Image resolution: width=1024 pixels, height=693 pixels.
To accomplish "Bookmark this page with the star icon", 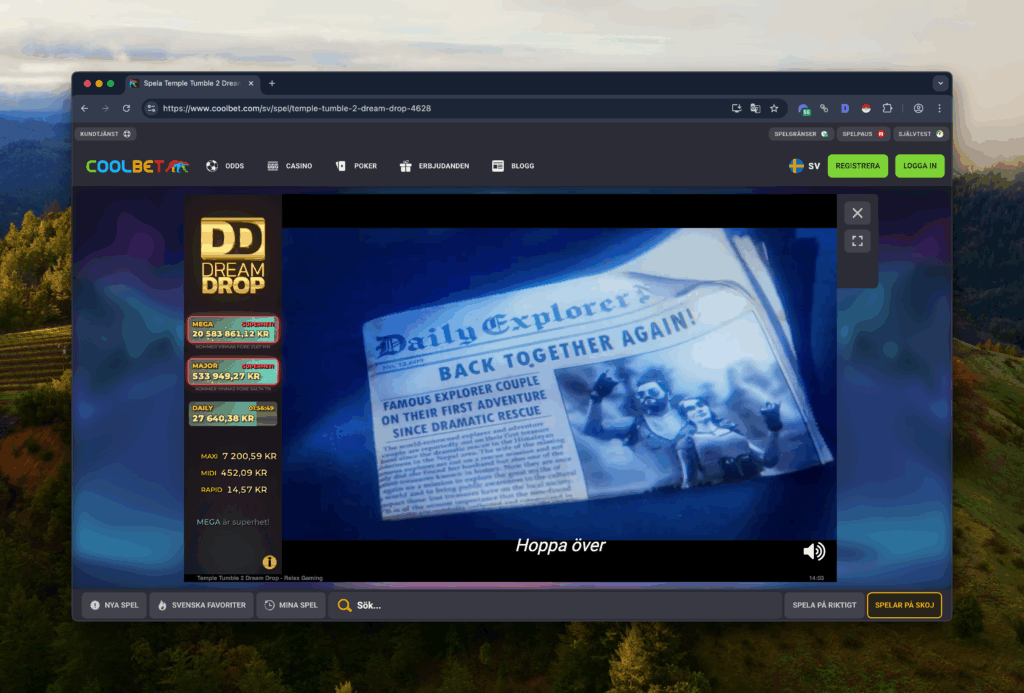I will click(x=774, y=108).
